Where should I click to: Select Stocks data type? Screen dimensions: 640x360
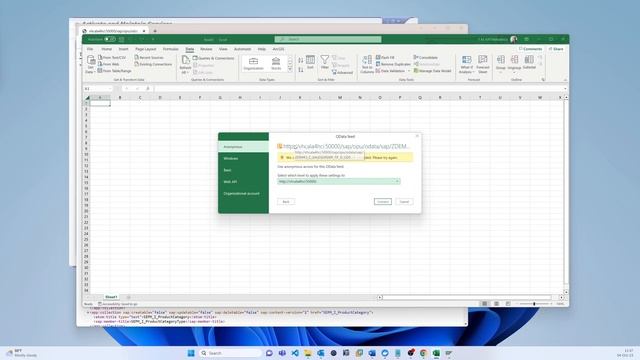[x=276, y=64]
